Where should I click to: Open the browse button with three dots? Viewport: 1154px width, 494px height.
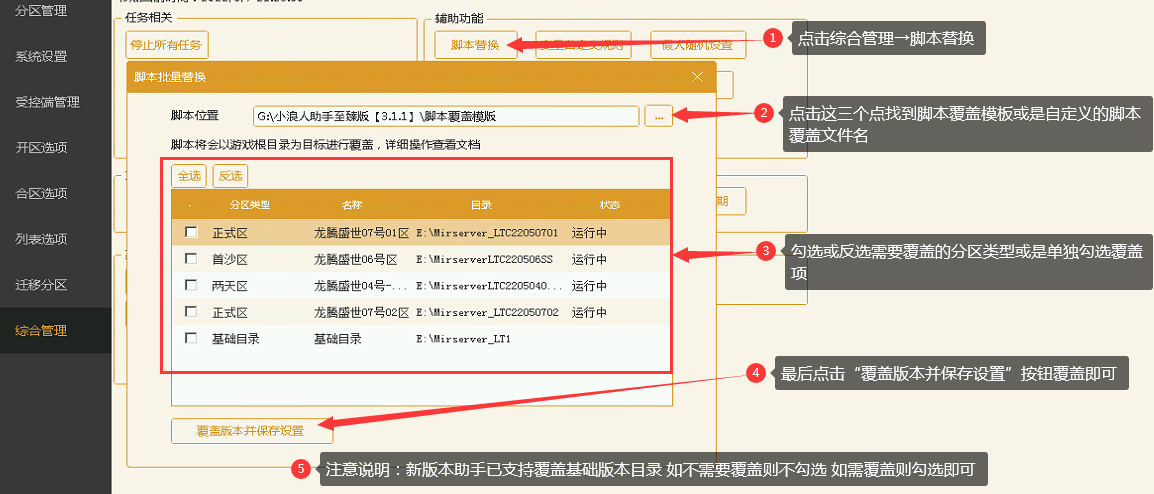click(658, 116)
